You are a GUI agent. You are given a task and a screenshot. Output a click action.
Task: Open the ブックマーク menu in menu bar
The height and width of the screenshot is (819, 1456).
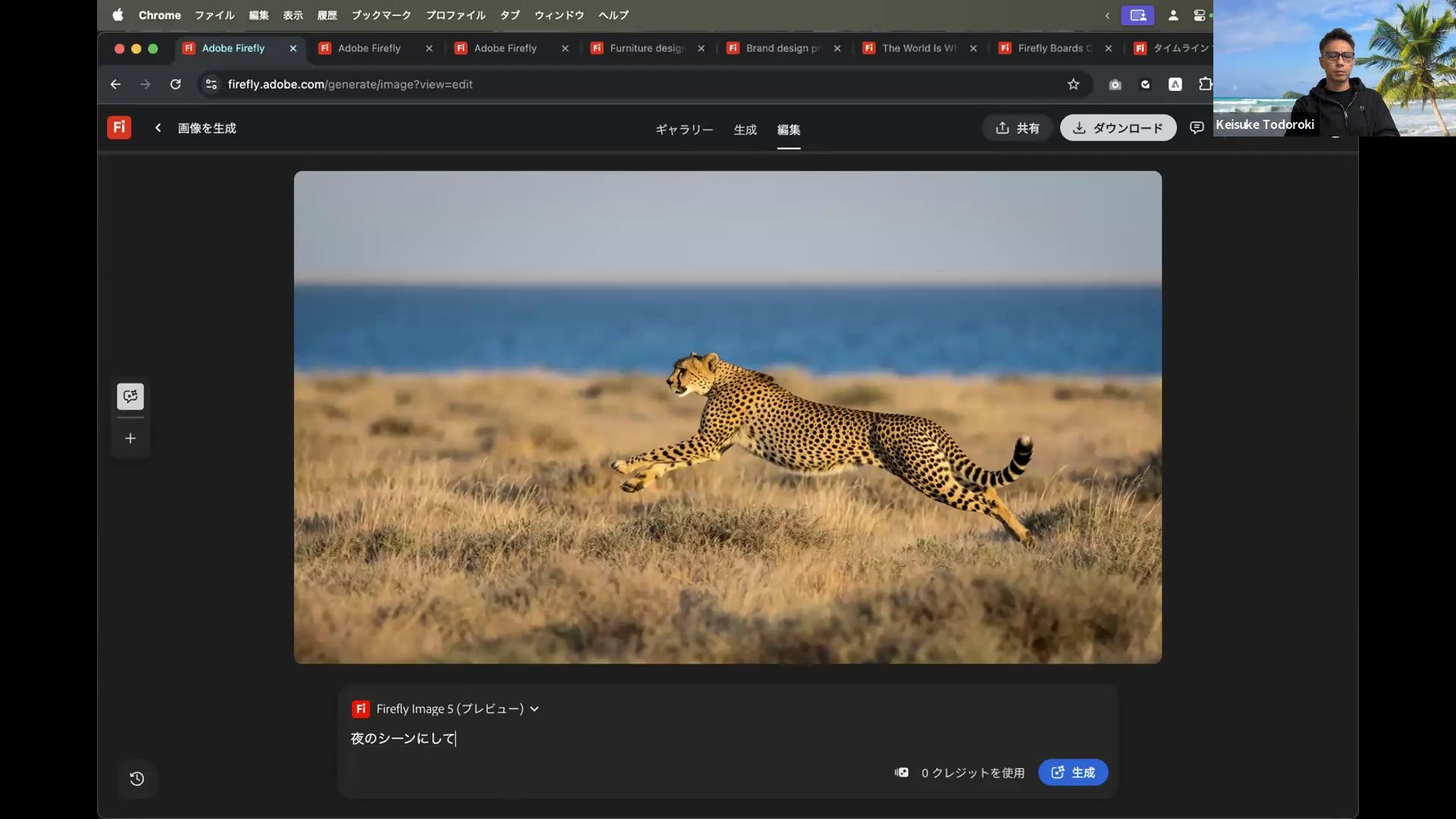point(381,15)
